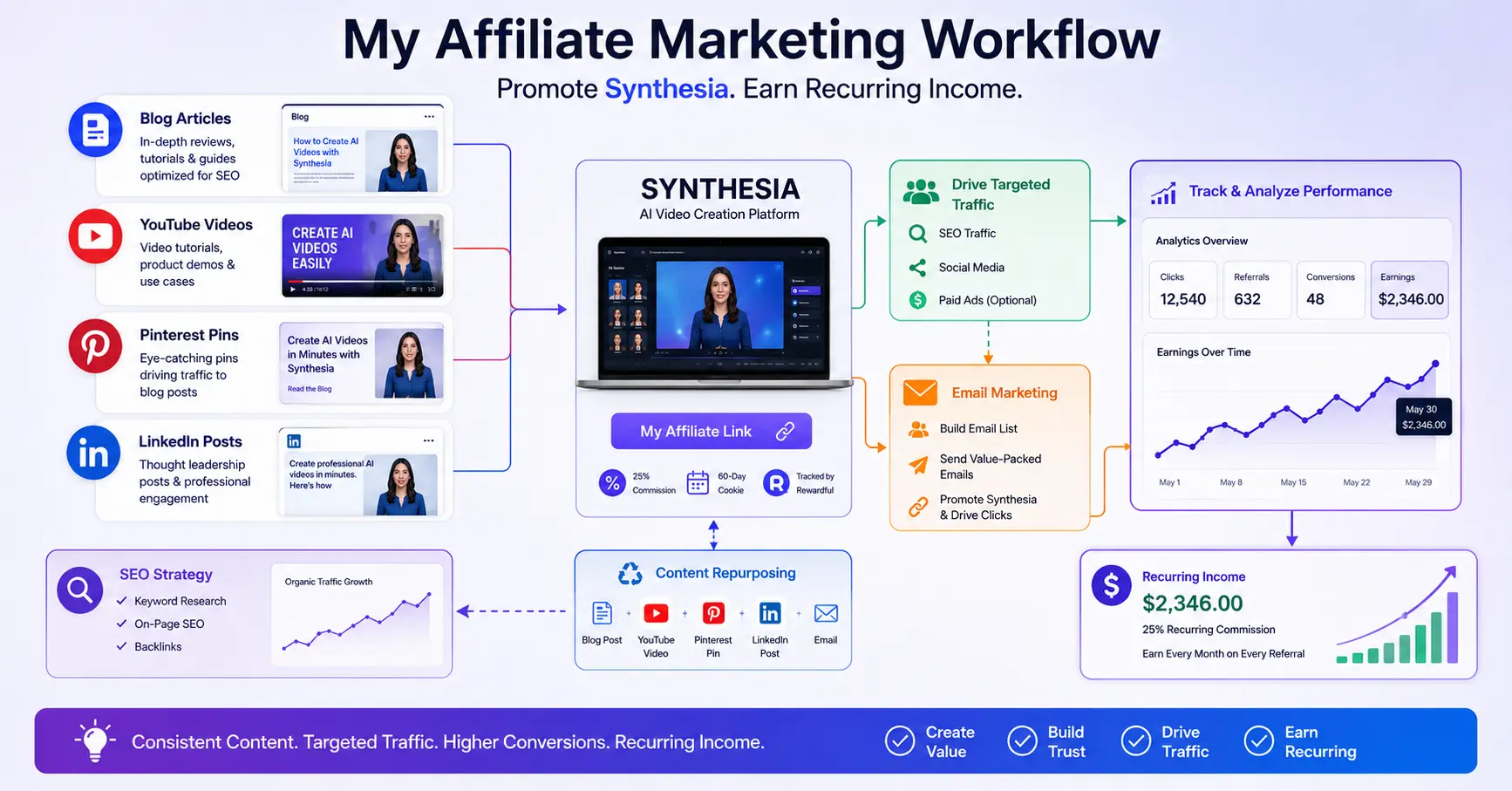The width and height of the screenshot is (1512, 791).
Task: Click the LinkedIn Post repurposing icon
Action: (x=770, y=613)
